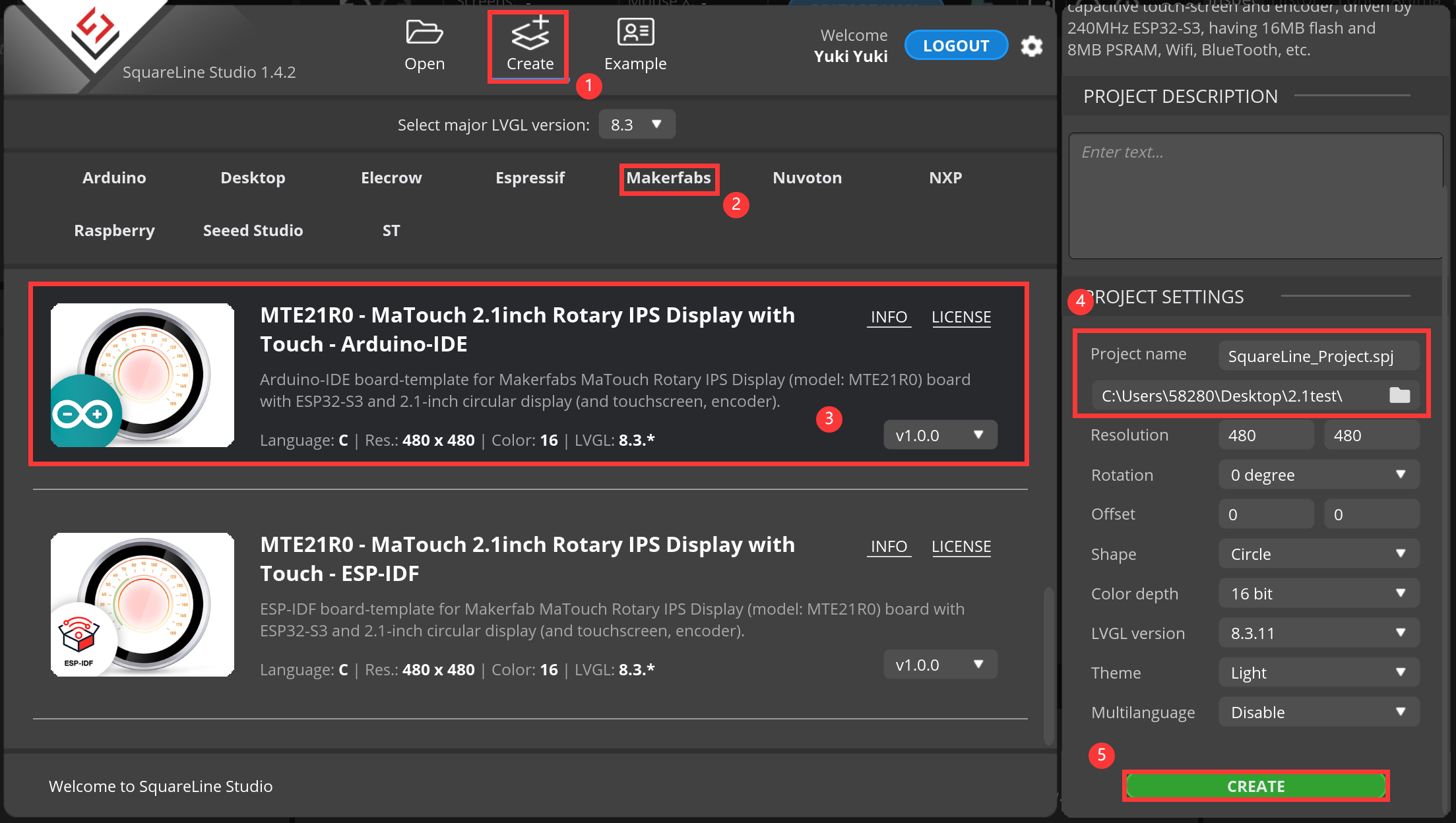Image resolution: width=1456 pixels, height=823 pixels.
Task: Click the Resolution height field
Action: click(1372, 435)
